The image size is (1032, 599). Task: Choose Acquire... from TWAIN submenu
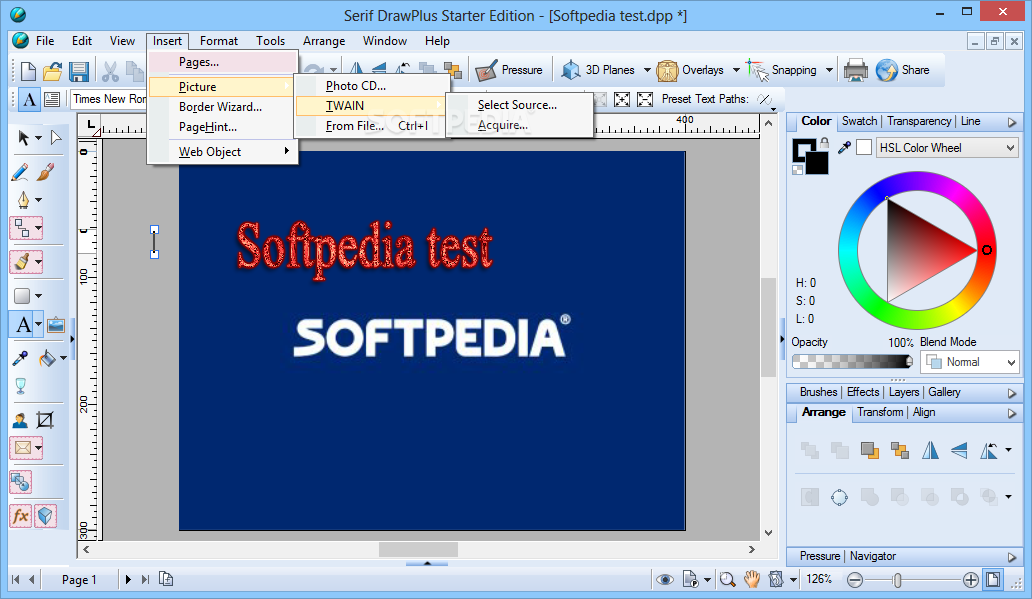pyautogui.click(x=520, y=125)
